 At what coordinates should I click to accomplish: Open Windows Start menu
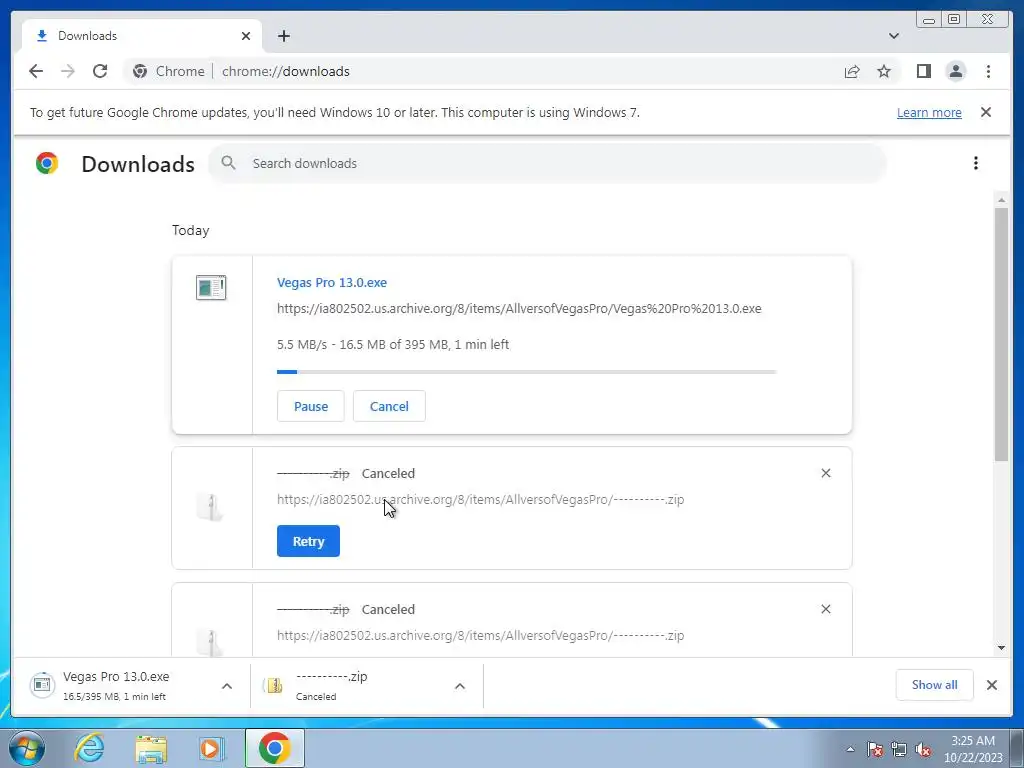[27, 748]
